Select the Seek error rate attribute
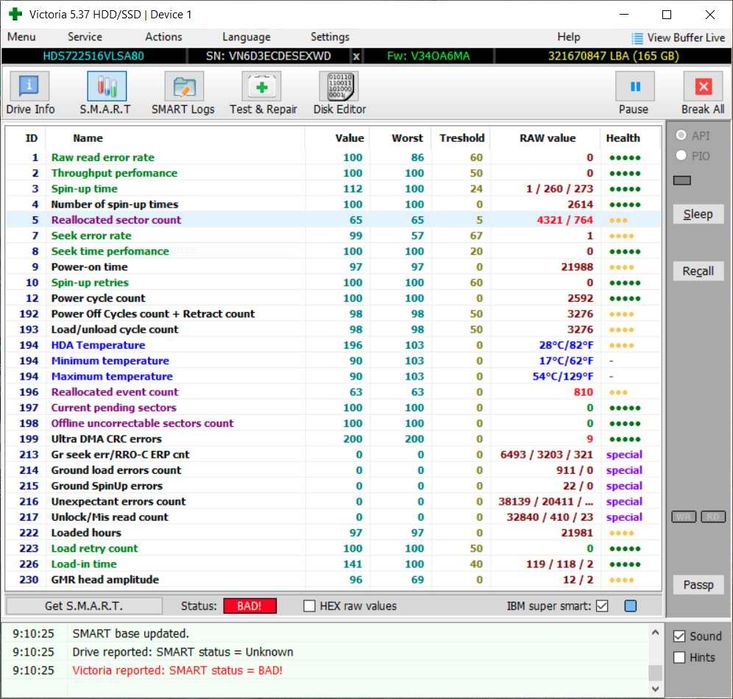Viewport: 733px width, 699px height. pyautogui.click(x=333, y=236)
